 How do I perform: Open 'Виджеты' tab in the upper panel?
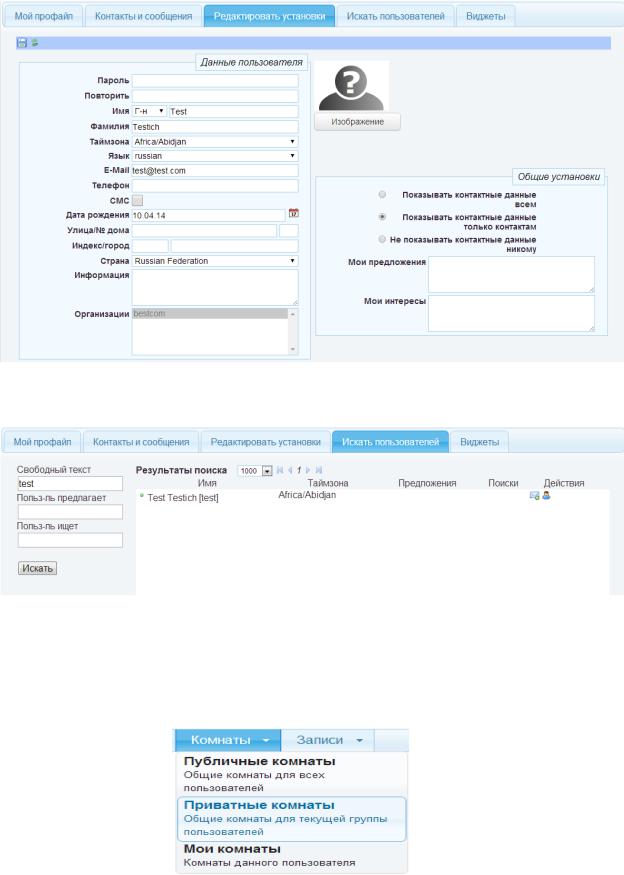pos(486,16)
